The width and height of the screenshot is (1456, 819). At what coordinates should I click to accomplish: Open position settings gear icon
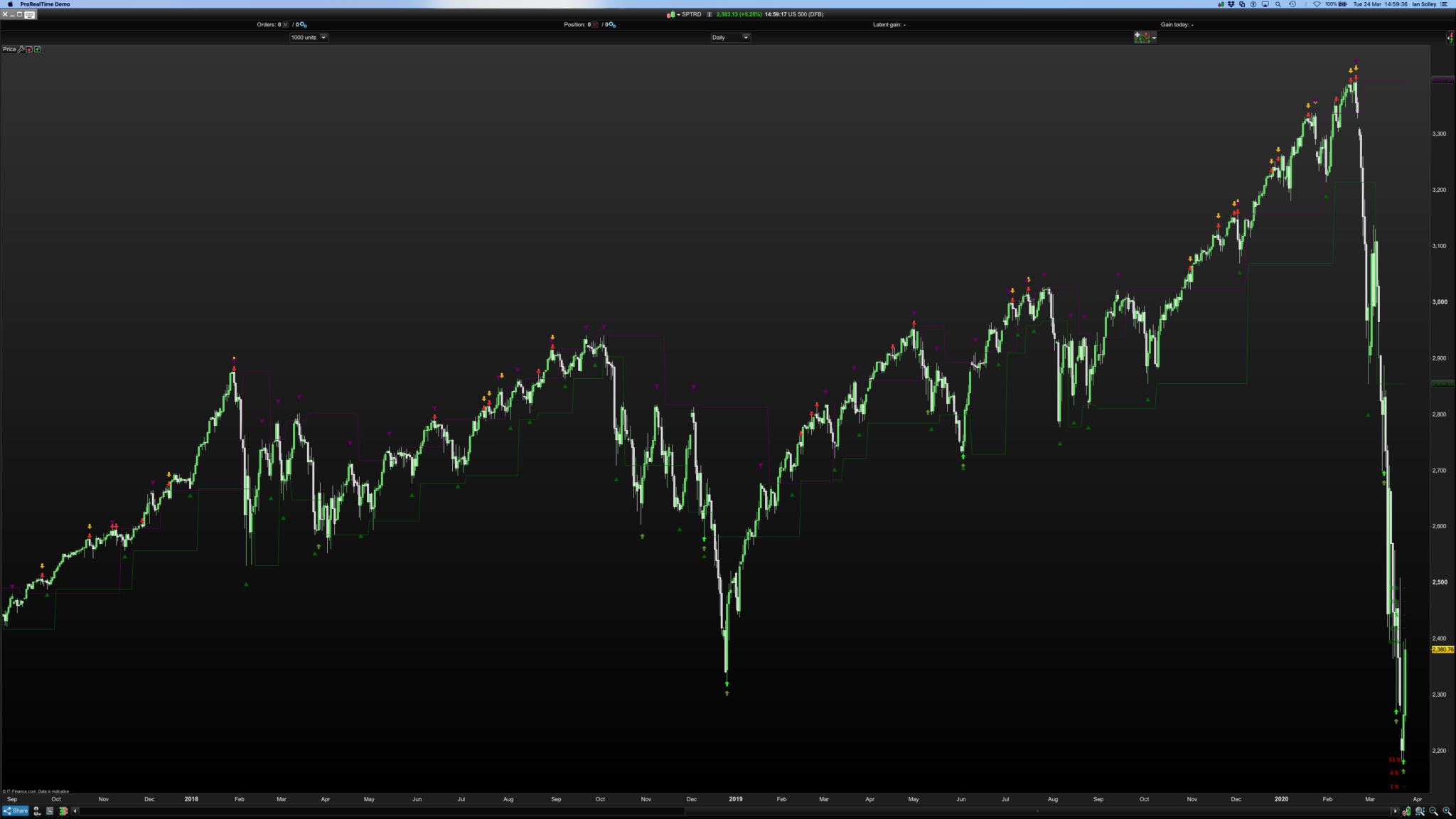tap(613, 25)
